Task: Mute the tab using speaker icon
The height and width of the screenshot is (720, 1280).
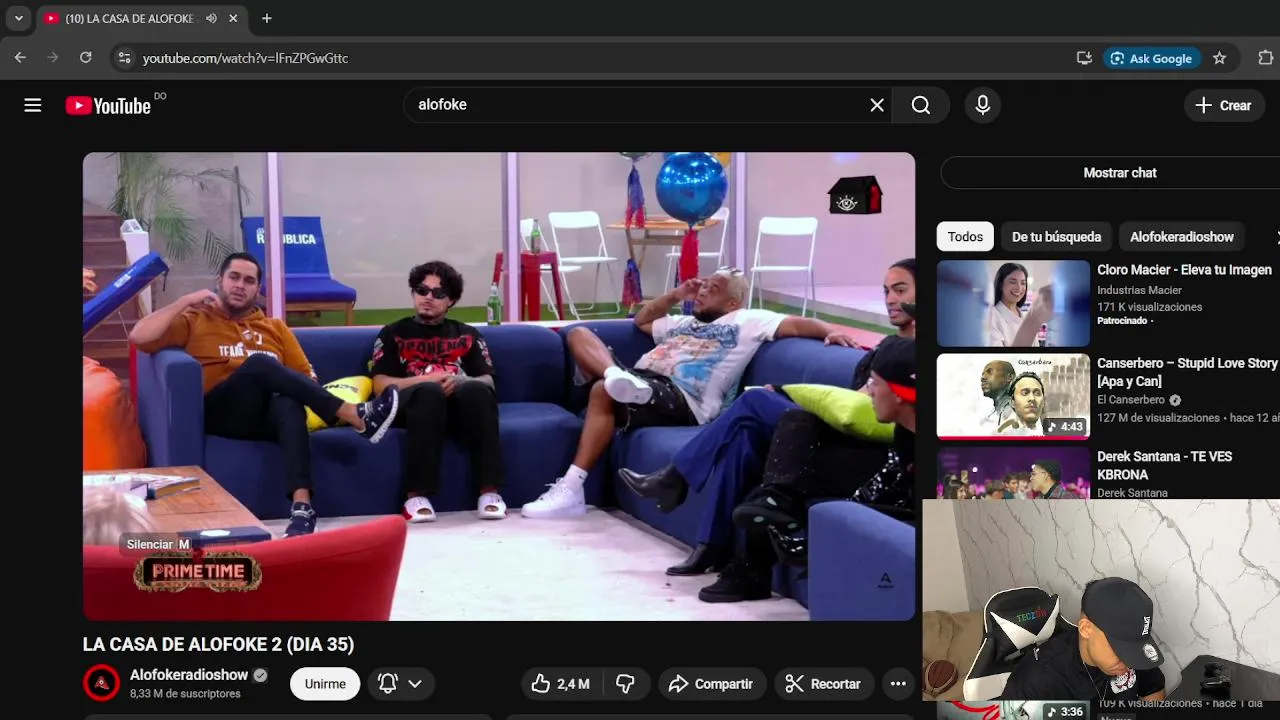Action: [x=211, y=18]
